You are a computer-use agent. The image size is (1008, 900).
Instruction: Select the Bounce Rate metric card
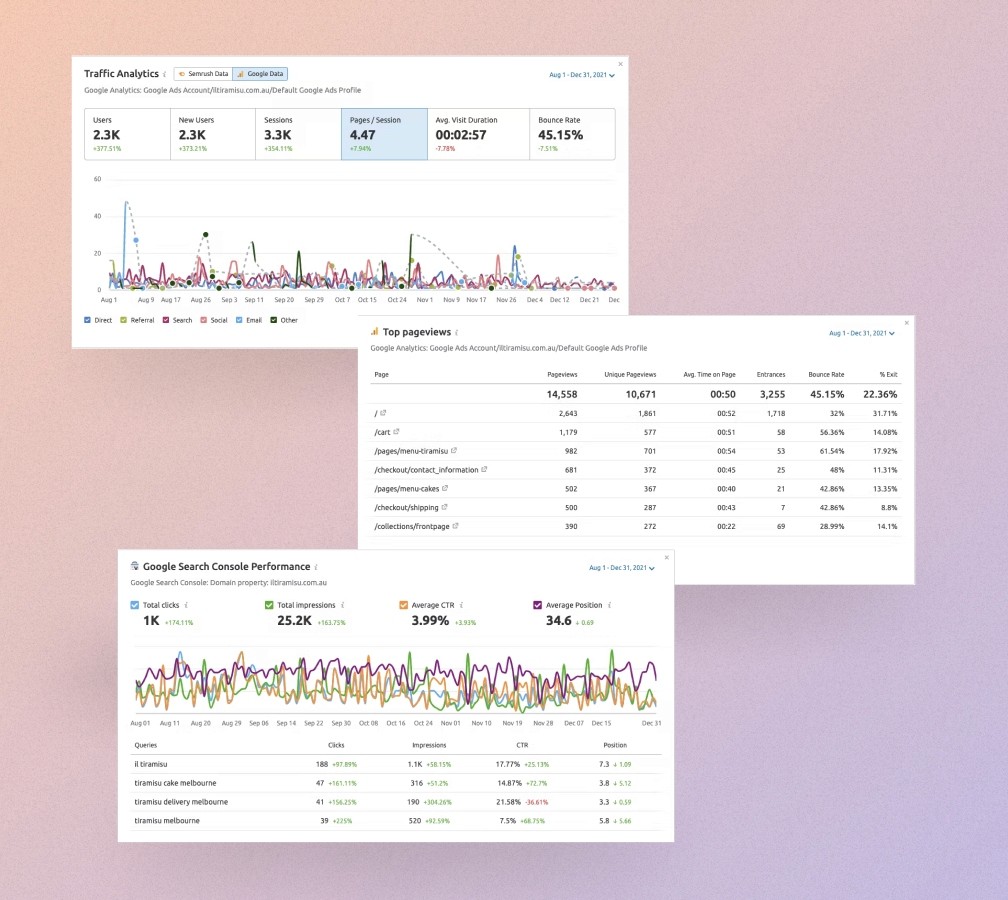point(572,134)
